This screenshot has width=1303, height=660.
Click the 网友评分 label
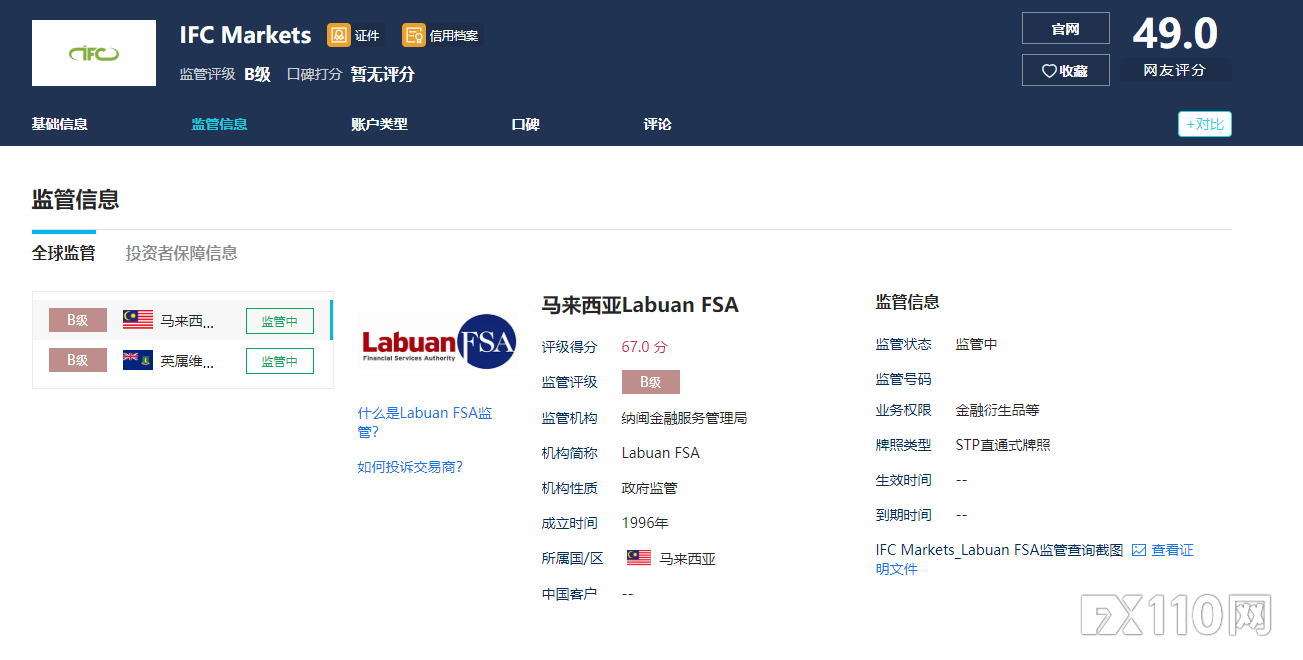pos(1175,70)
